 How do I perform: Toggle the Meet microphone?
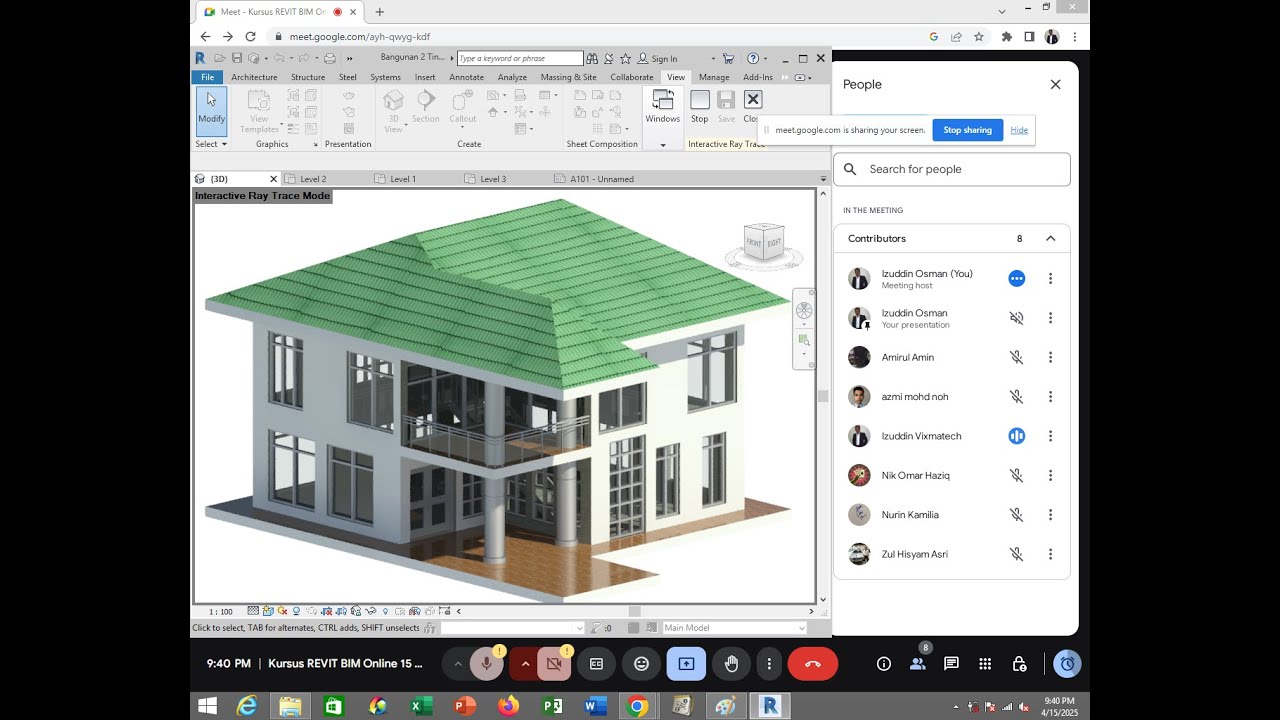pos(487,663)
